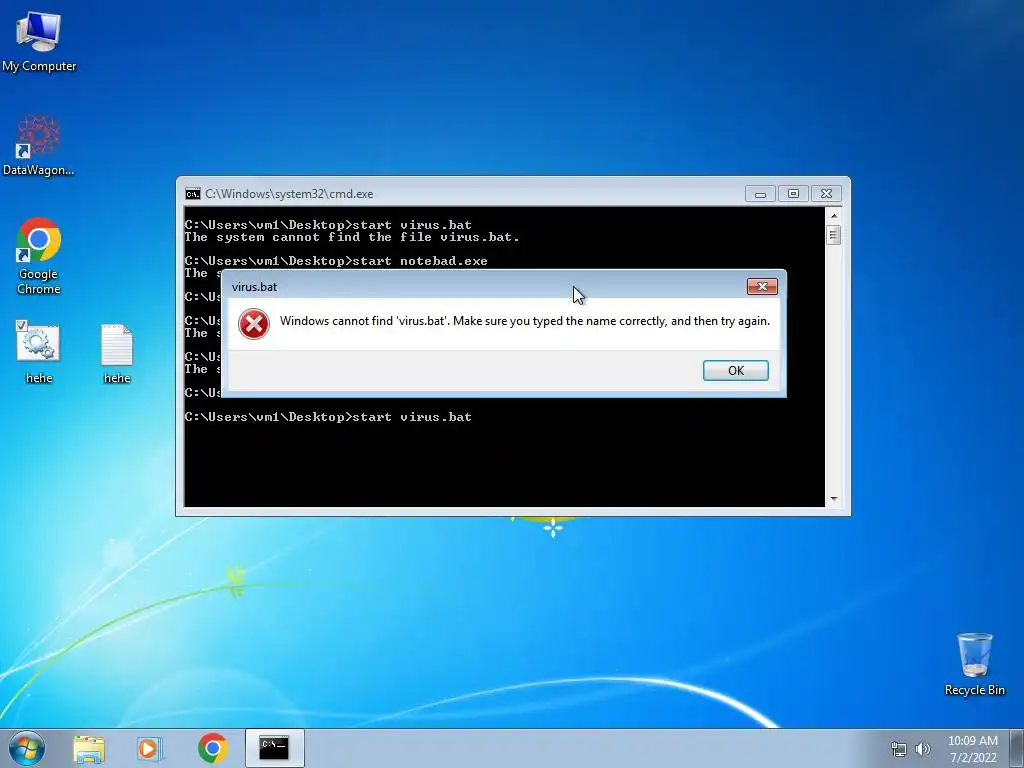Click the cmd scrollbar up arrow

pyautogui.click(x=833, y=216)
